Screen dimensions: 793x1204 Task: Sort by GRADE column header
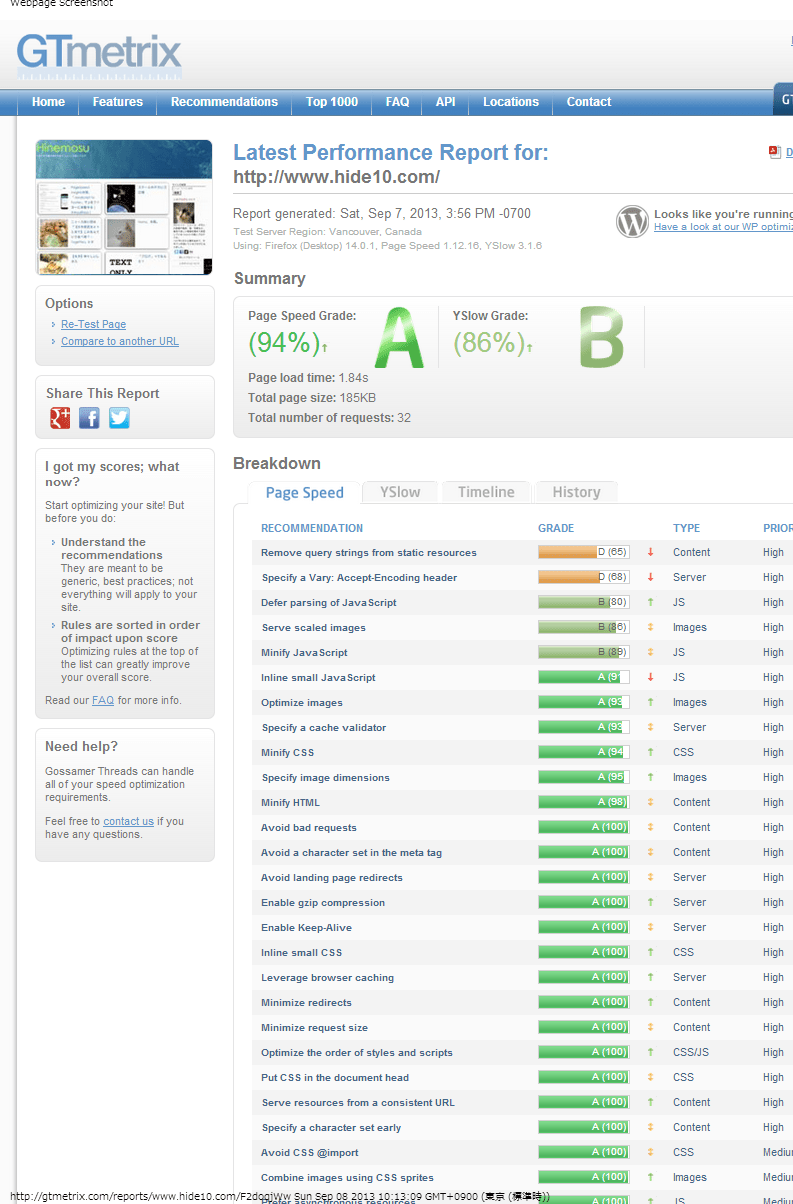[556, 528]
